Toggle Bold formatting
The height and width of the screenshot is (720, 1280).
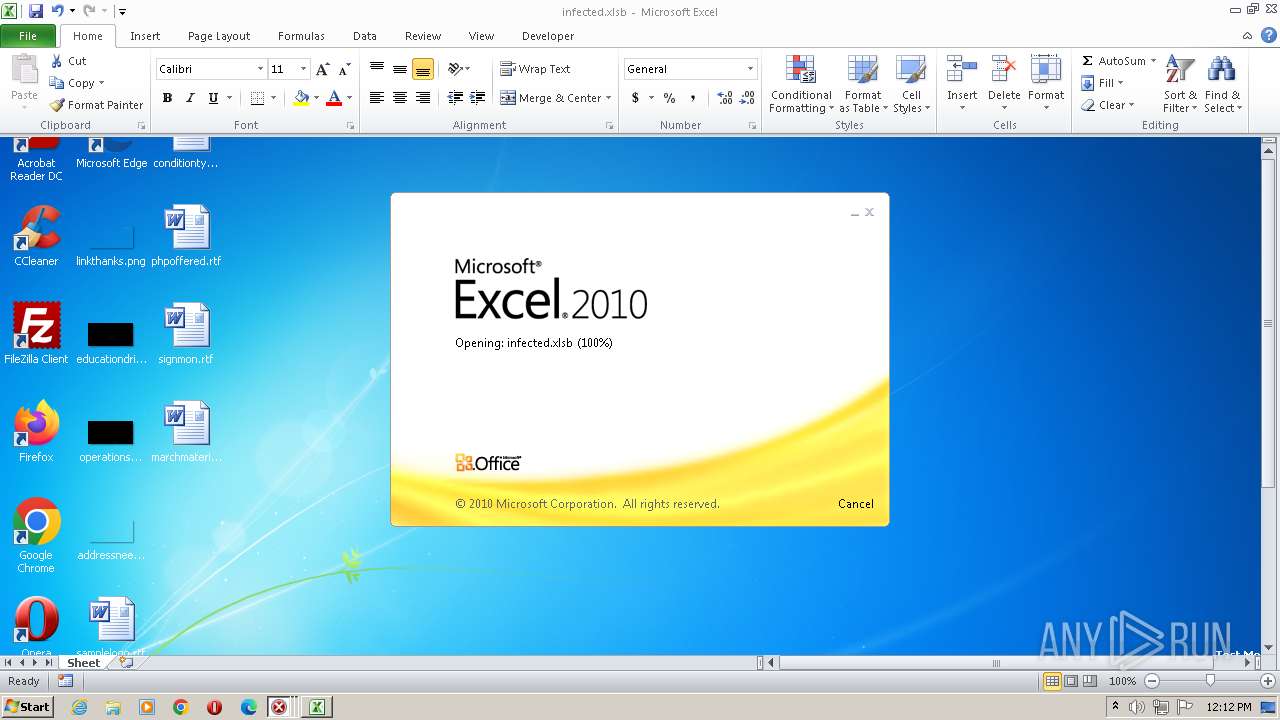pyautogui.click(x=167, y=98)
